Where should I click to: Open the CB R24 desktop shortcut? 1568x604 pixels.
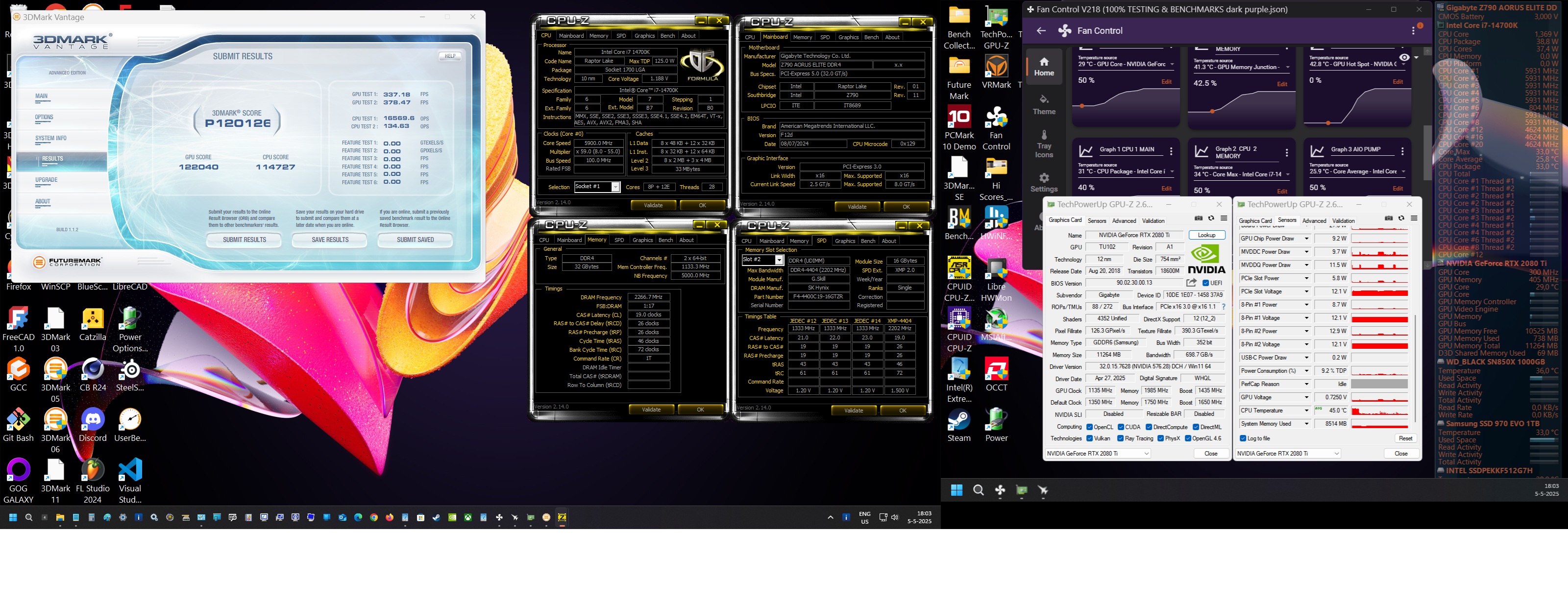click(x=93, y=375)
